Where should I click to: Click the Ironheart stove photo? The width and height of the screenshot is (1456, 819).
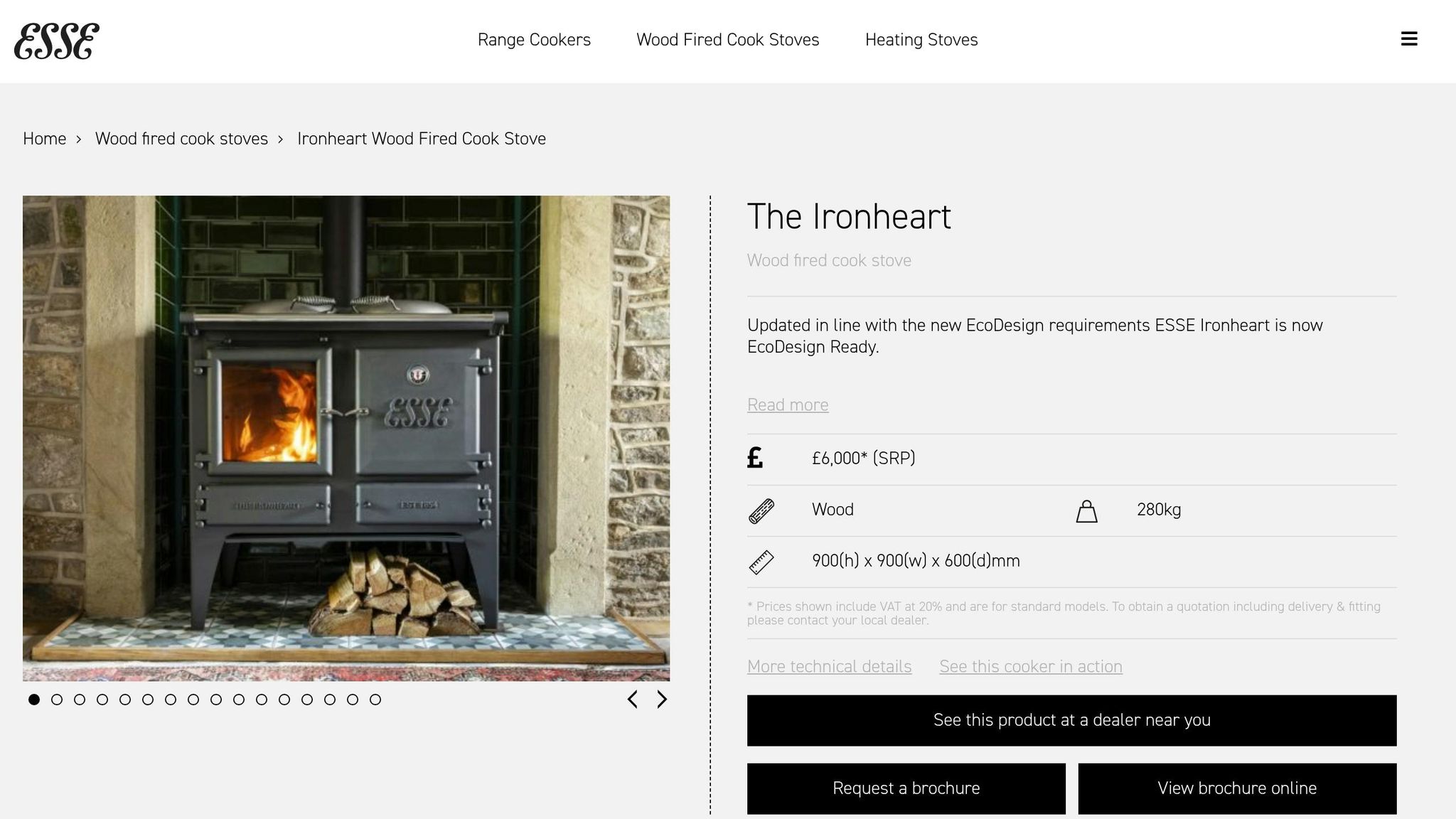coord(346,438)
